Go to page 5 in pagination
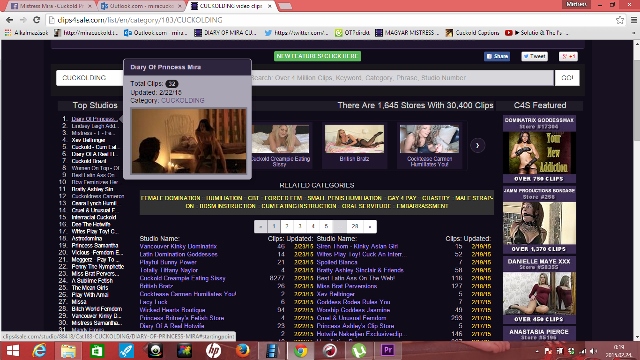This screenshot has width=640, height=360. pyautogui.click(x=326, y=226)
